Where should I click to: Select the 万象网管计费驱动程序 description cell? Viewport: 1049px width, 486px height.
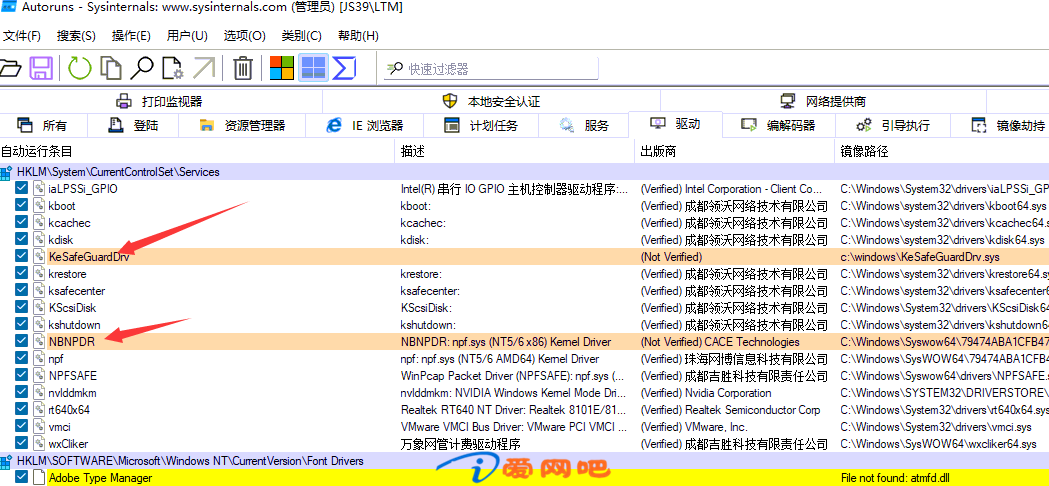click(x=461, y=444)
